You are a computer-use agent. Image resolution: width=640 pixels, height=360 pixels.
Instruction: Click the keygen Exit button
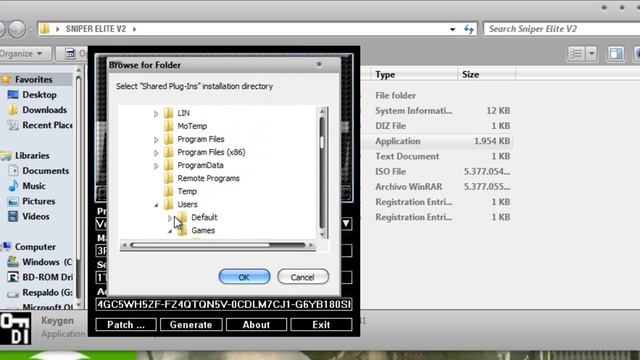[321, 324]
